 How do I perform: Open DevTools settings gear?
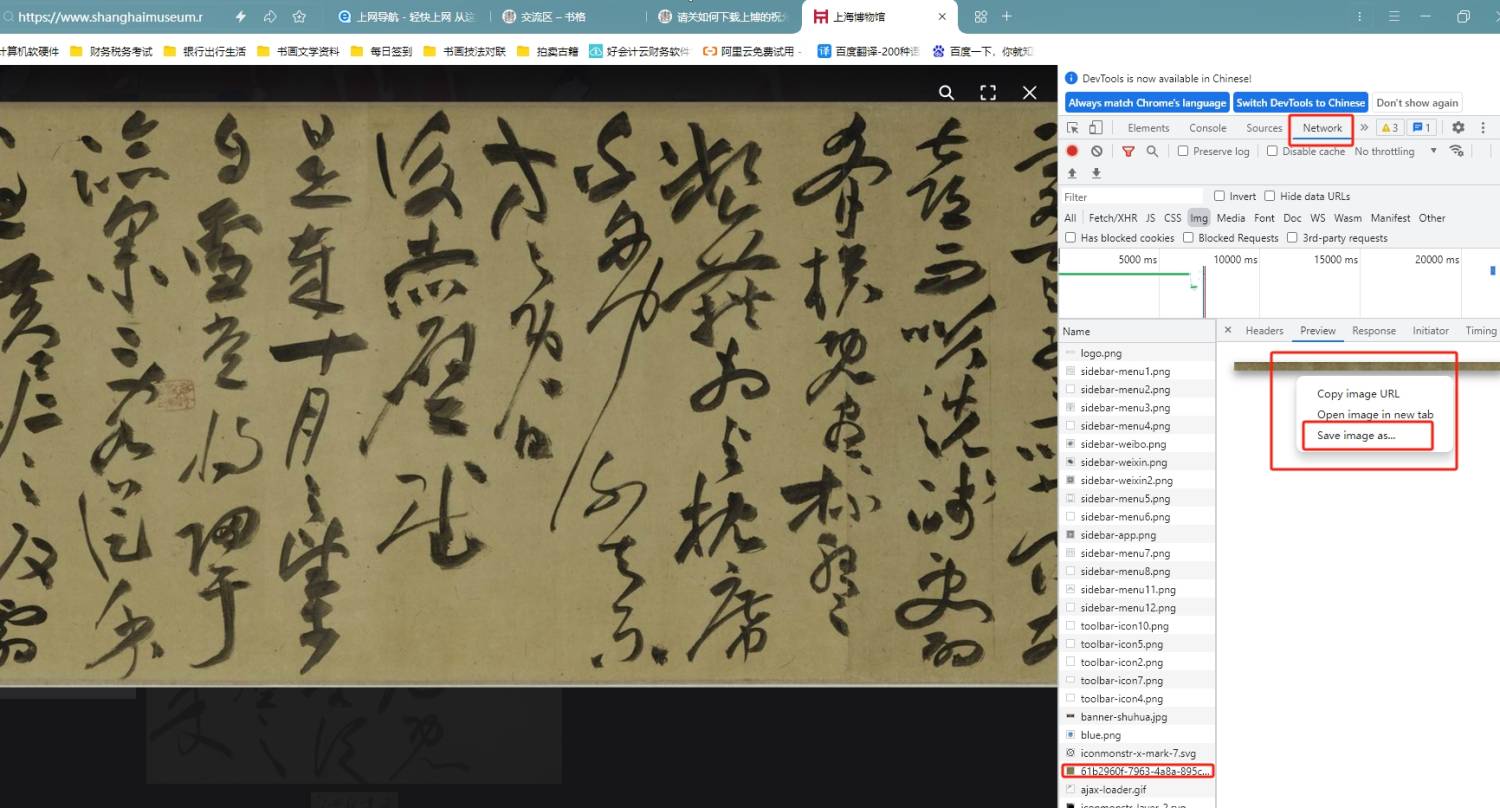pos(1458,128)
